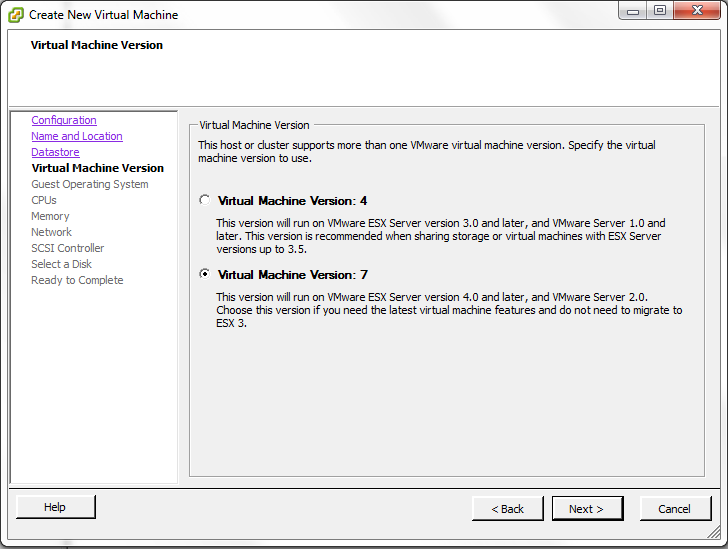Viewport: 728px width, 549px height.
Task: Cancel the new virtual machine wizard
Action: click(675, 509)
